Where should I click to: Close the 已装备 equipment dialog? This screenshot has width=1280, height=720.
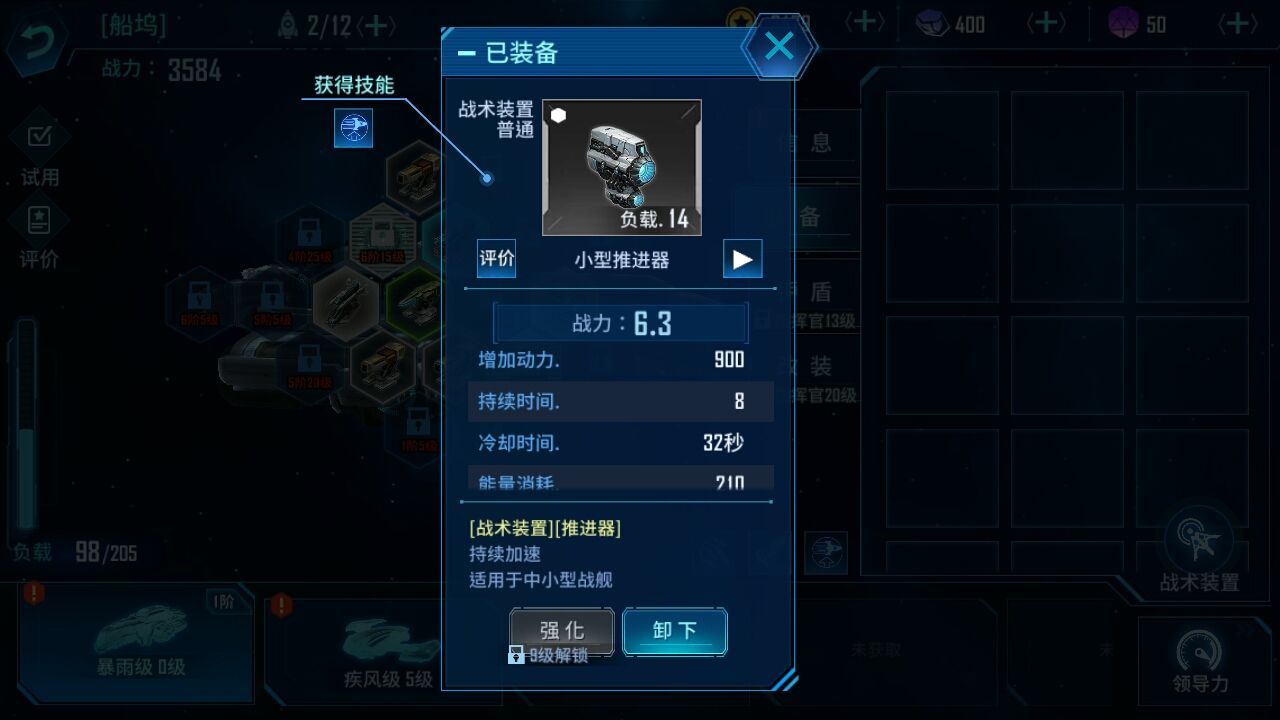[779, 46]
